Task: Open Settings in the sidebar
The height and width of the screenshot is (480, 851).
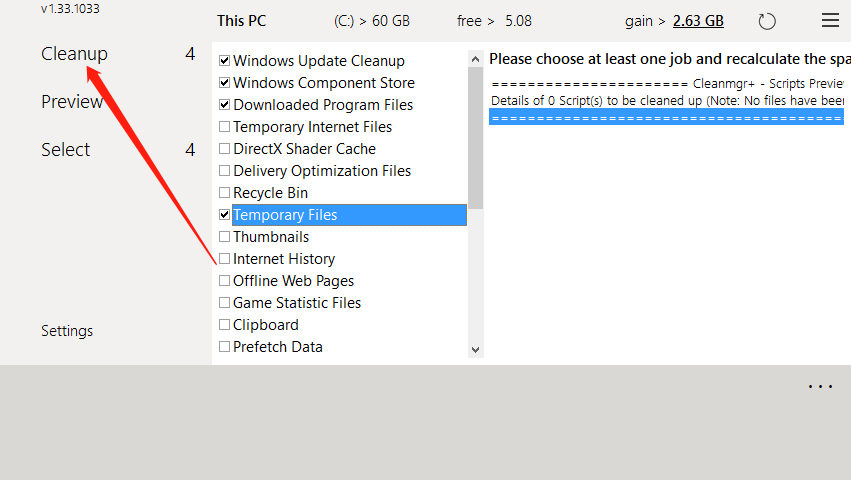Action: (67, 331)
